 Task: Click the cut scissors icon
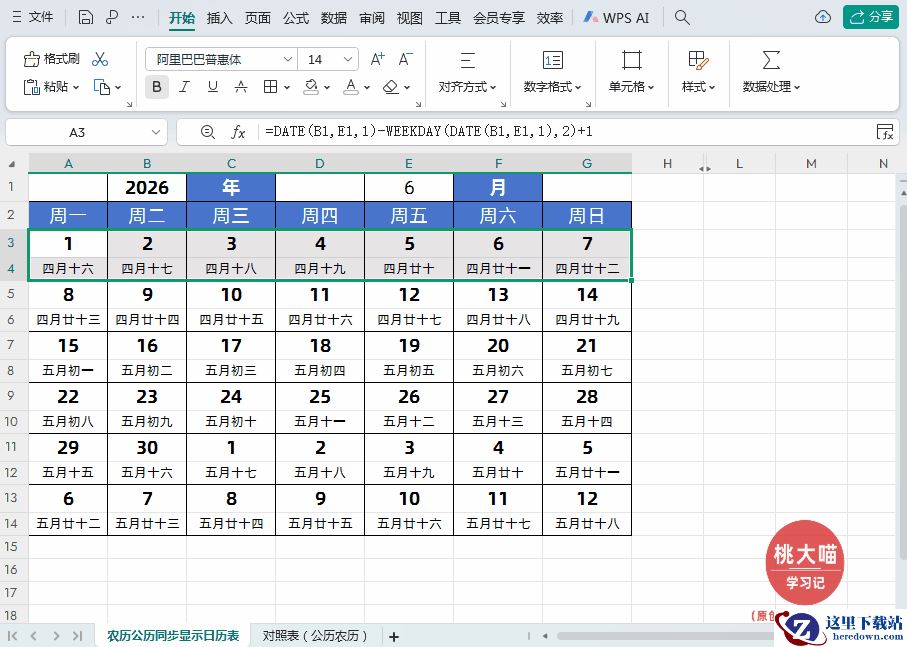pyautogui.click(x=100, y=59)
